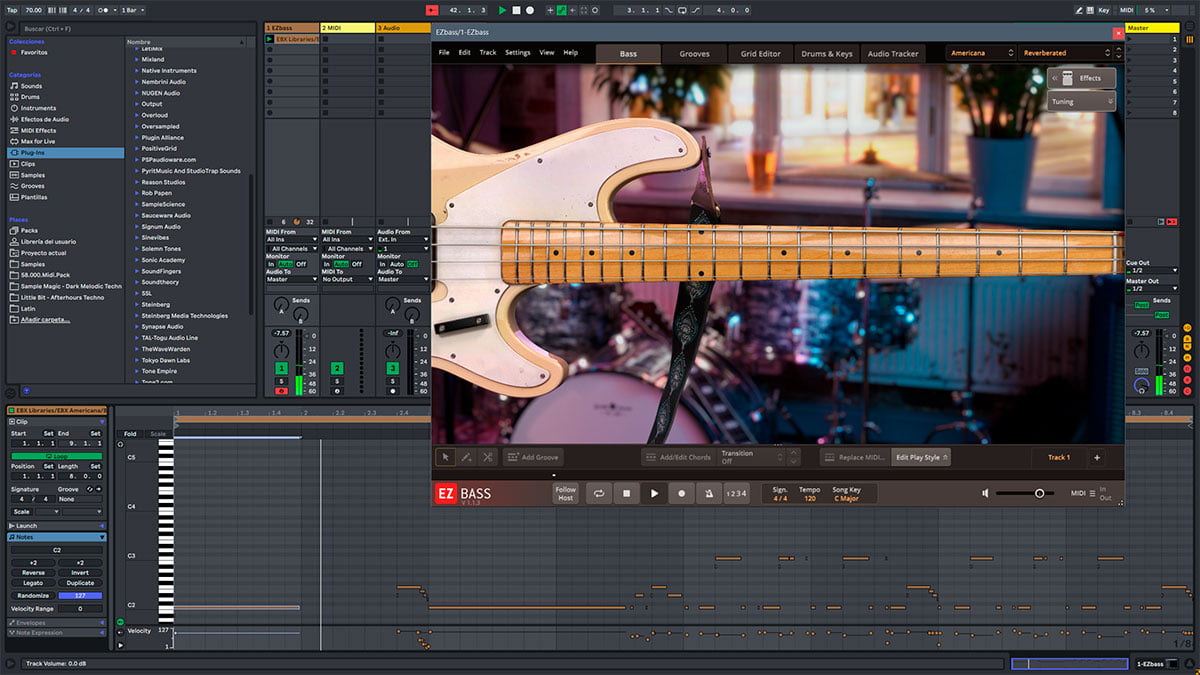Image resolution: width=1200 pixels, height=675 pixels.
Task: Click the Edit Play Style button
Action: pos(922,457)
